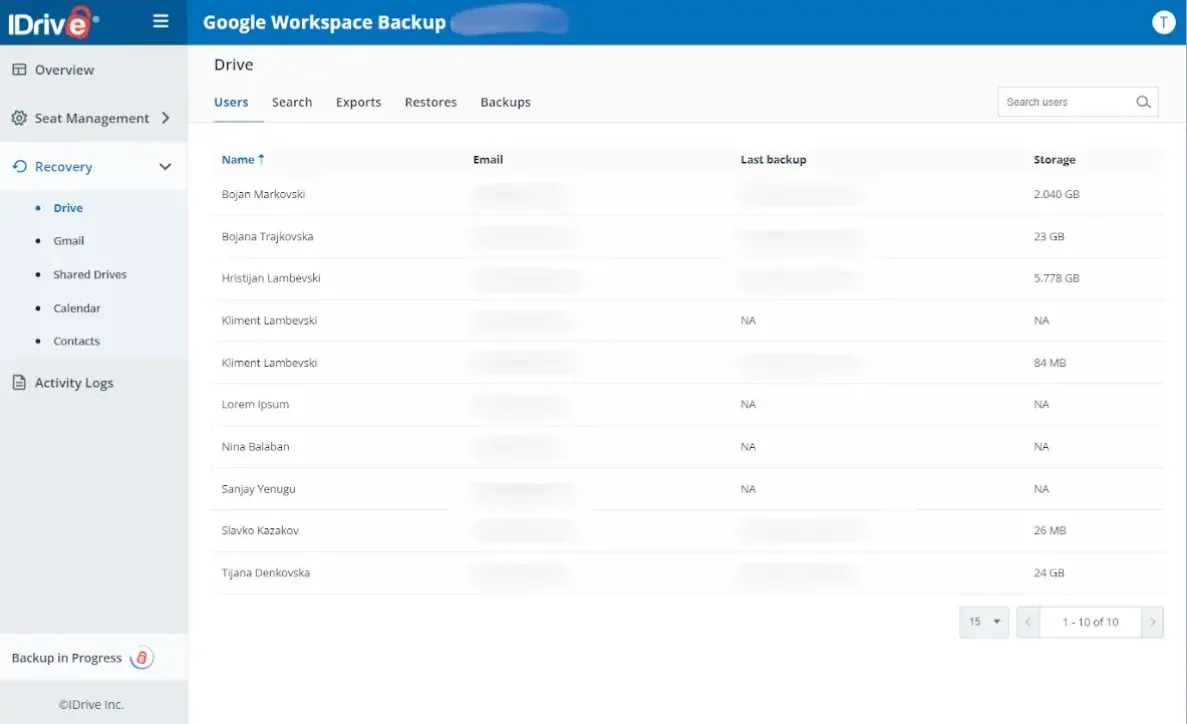Image resolution: width=1187 pixels, height=724 pixels.
Task: Click the 23 GB storage value
Action: pos(1048,236)
